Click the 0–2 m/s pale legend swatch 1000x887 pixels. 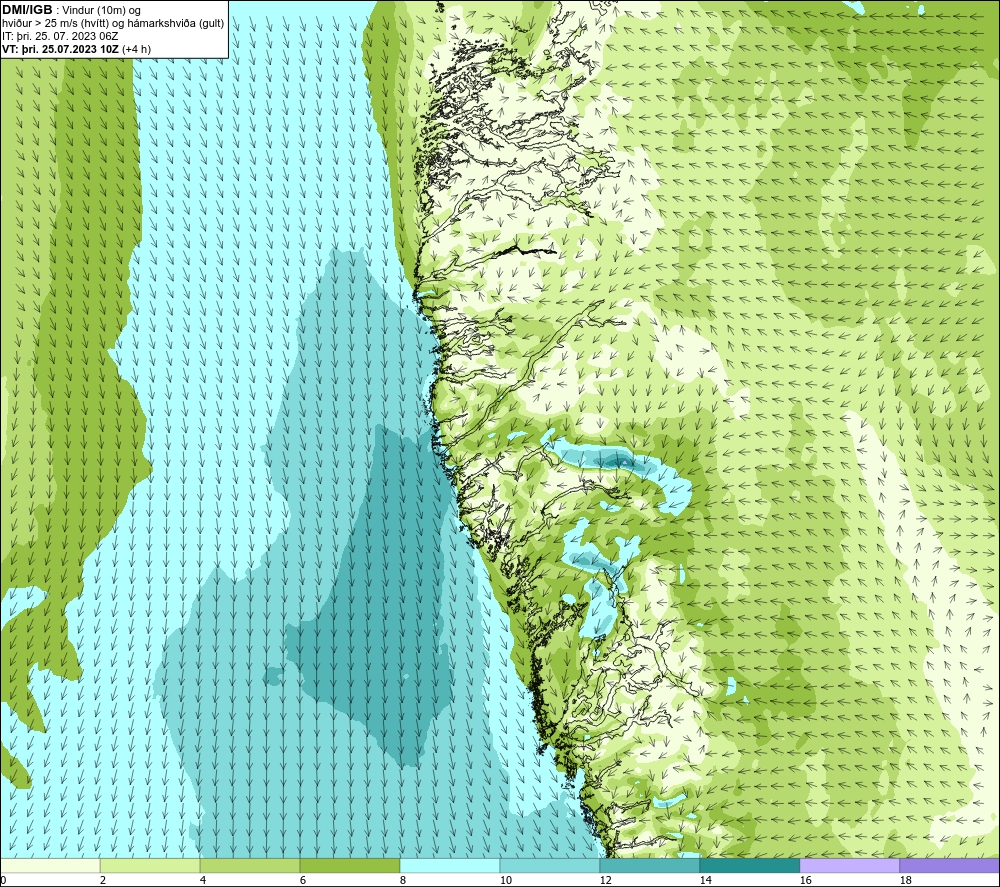[50, 865]
